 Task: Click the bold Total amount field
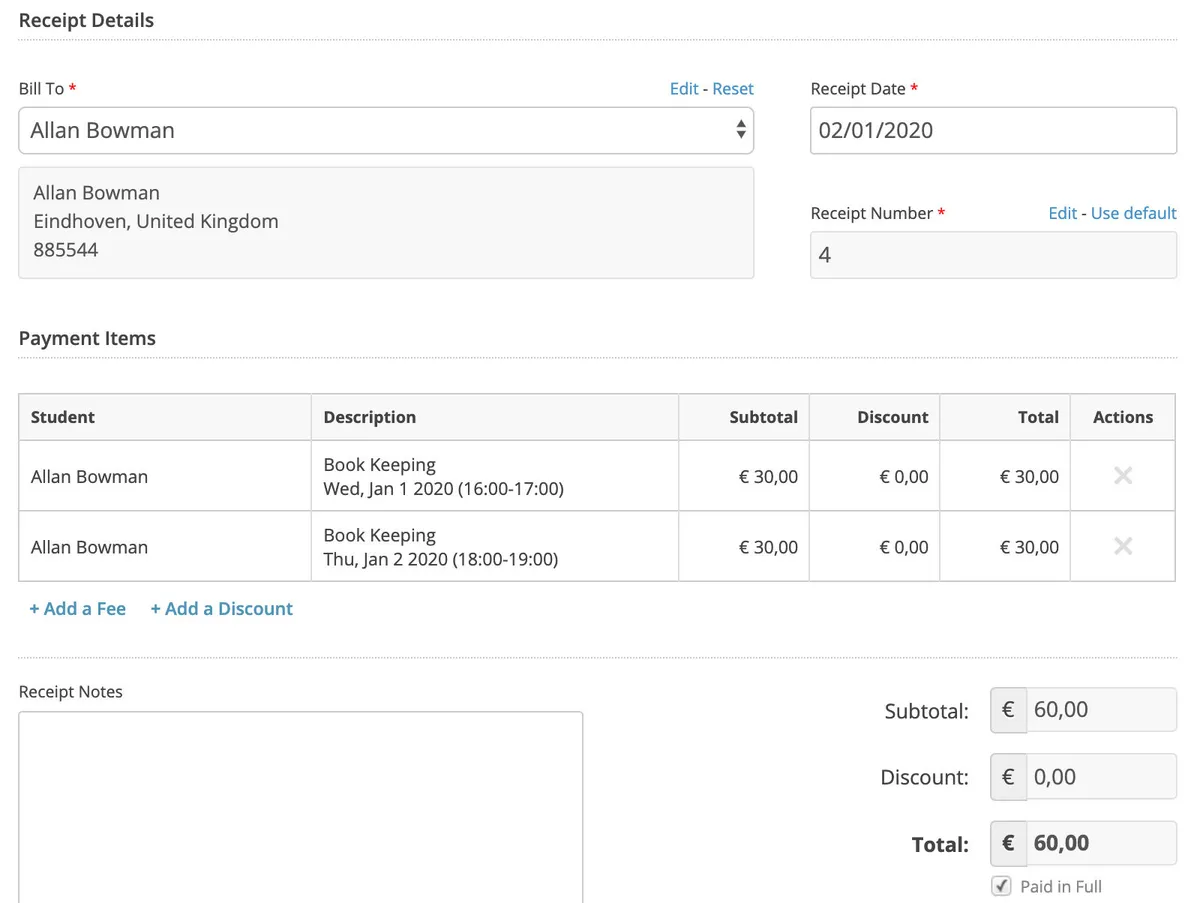(1100, 843)
